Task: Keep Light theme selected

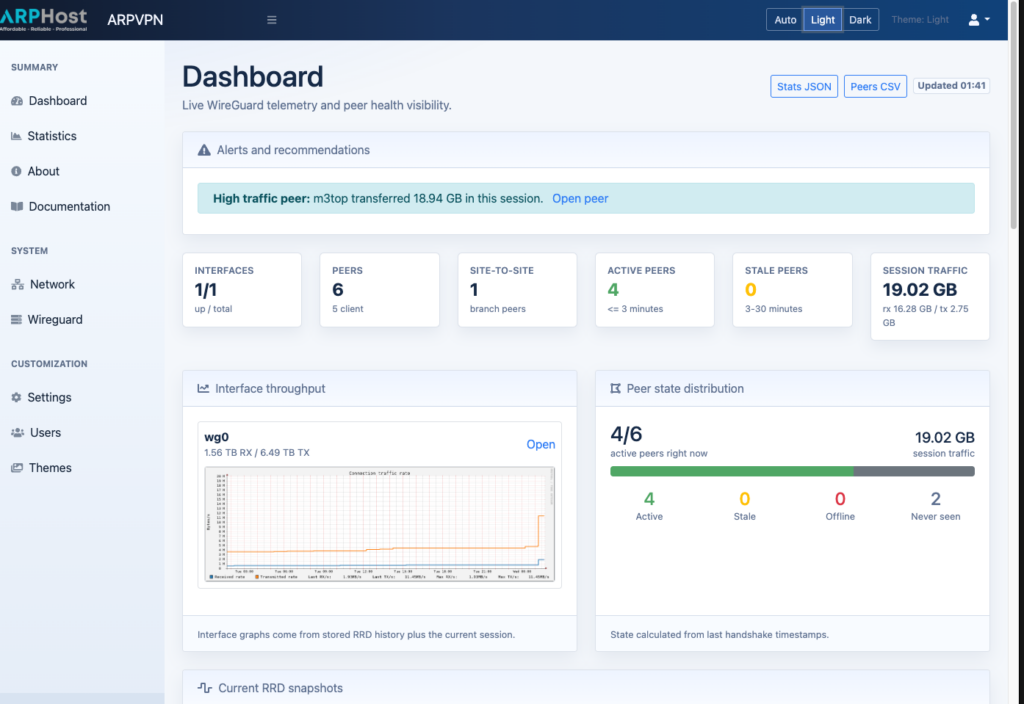Action: coord(822,19)
